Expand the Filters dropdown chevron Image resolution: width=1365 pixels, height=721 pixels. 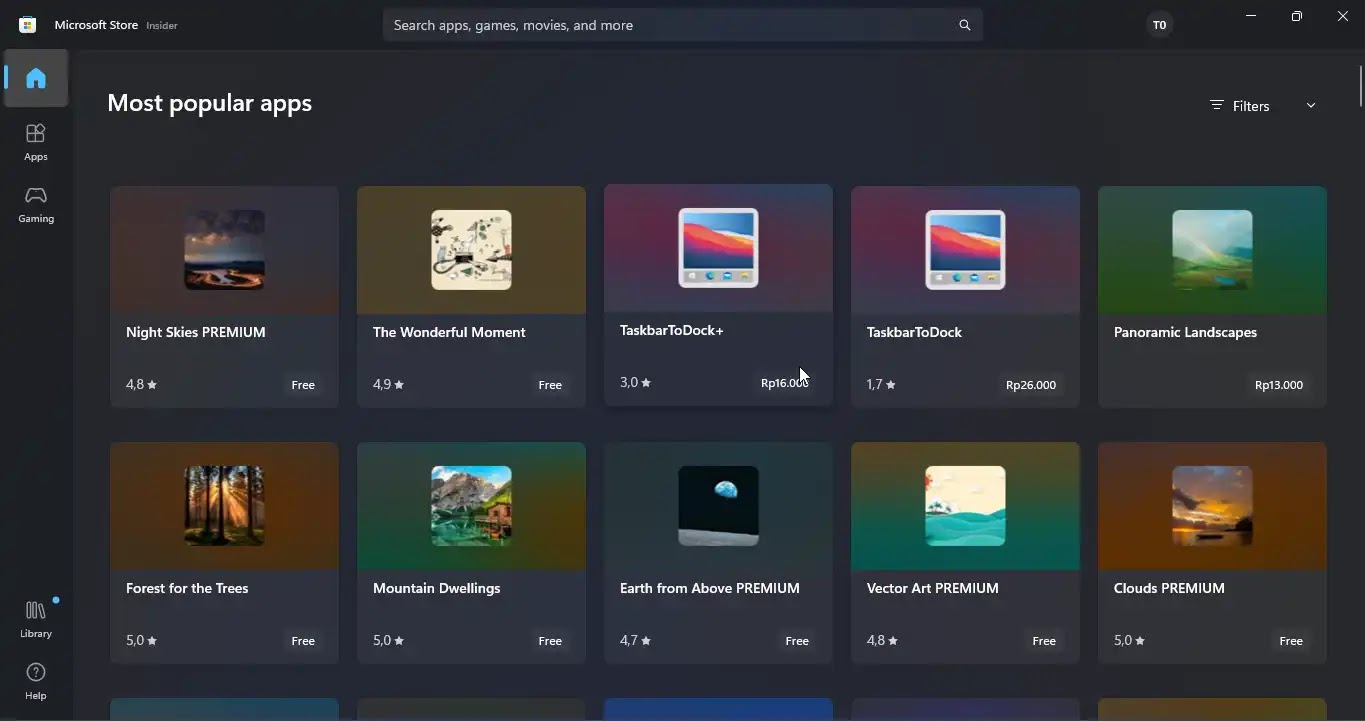click(x=1310, y=105)
